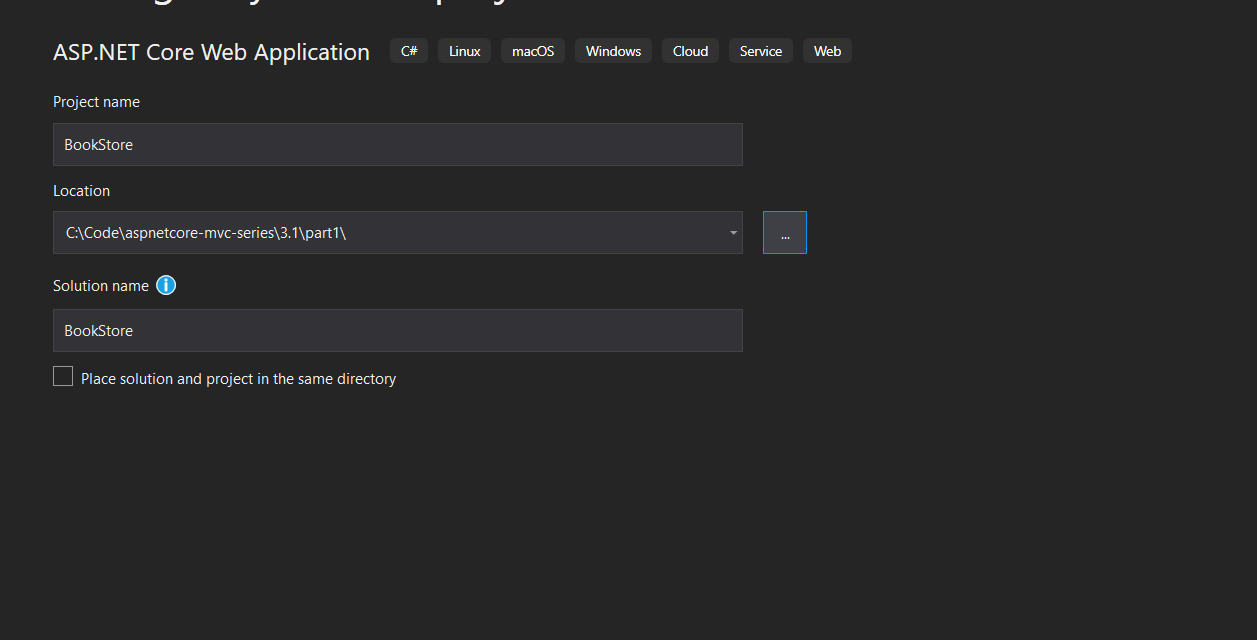
Task: Select the macOS platform tag
Action: point(533,51)
